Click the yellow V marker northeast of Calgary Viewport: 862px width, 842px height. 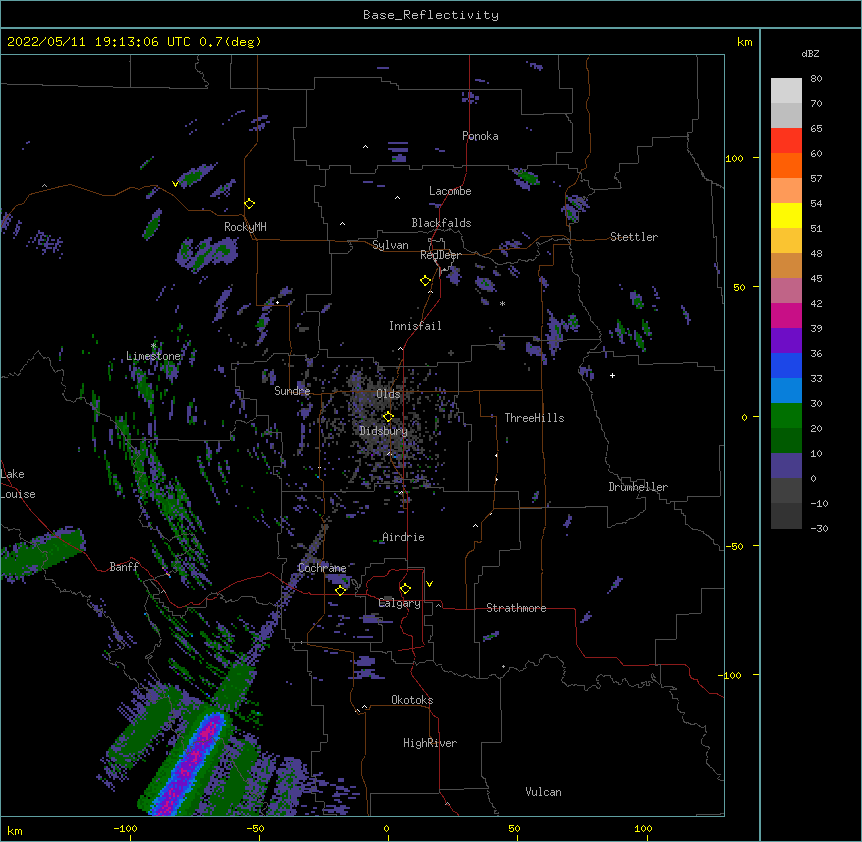[429, 584]
